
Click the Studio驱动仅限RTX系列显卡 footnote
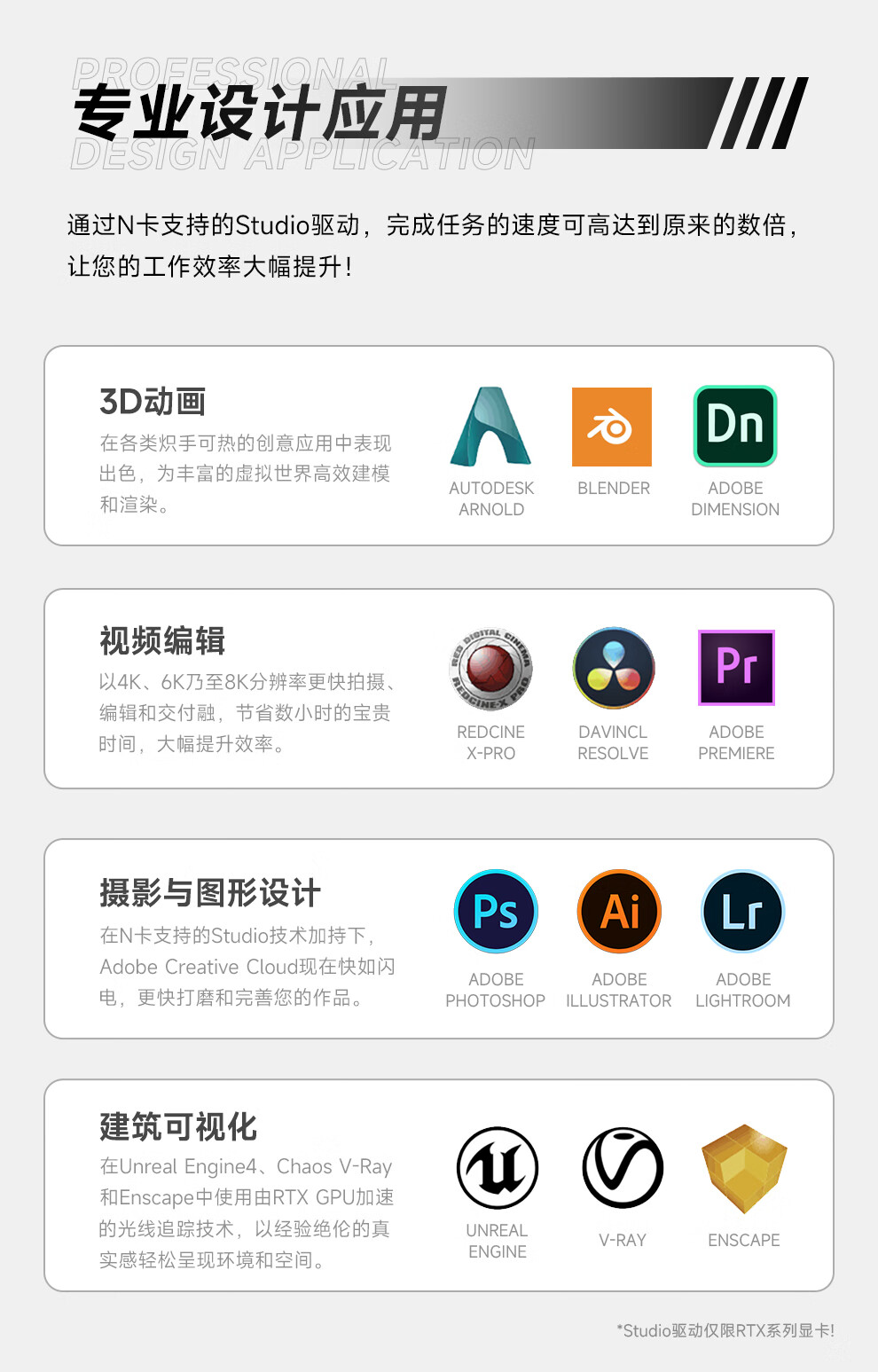[725, 1330]
